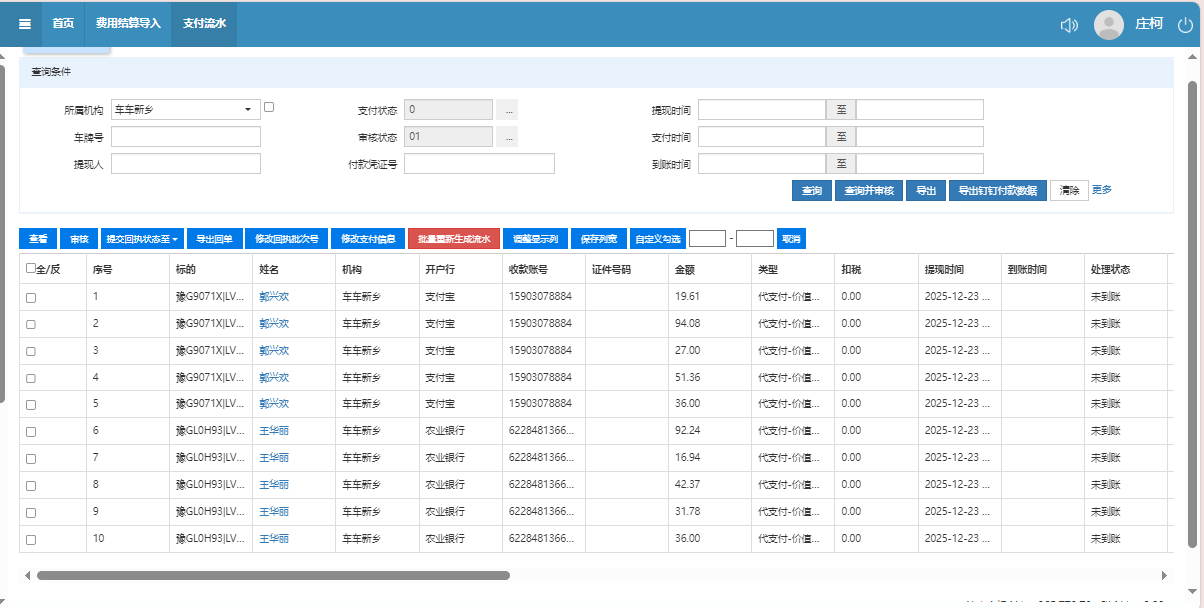This screenshot has height=608, width=1204.
Task: Switch to the 费用结算导入 tab
Action: (128, 24)
